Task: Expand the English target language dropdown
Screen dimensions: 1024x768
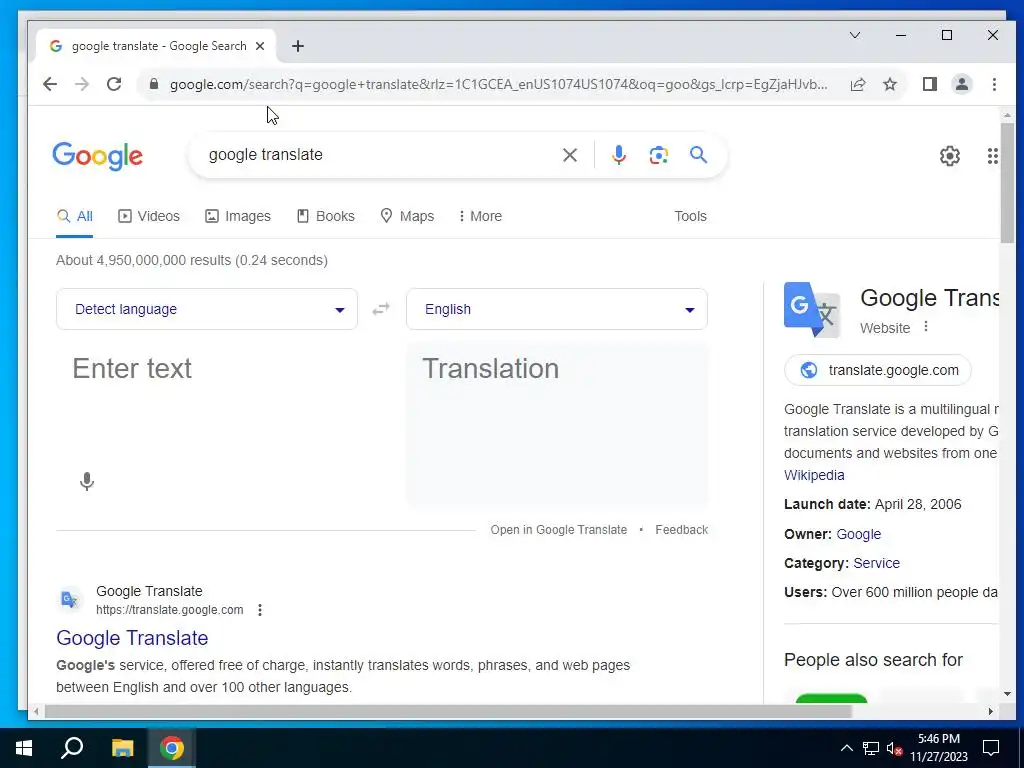Action: [x=556, y=309]
